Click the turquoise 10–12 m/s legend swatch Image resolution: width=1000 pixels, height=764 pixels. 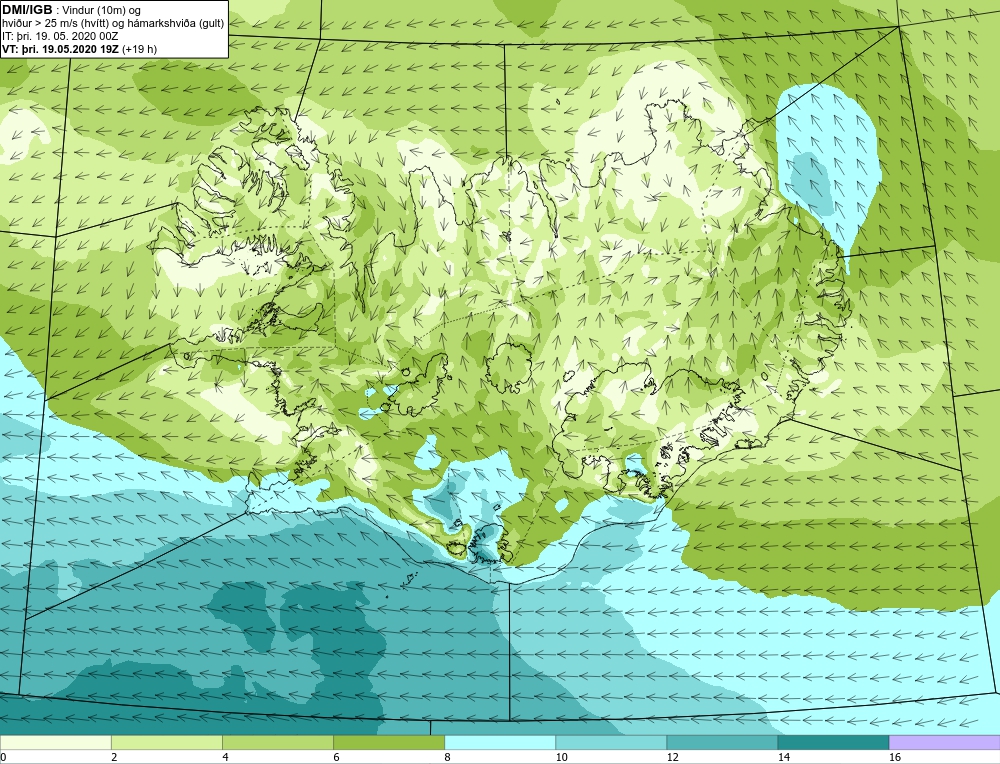(x=610, y=742)
